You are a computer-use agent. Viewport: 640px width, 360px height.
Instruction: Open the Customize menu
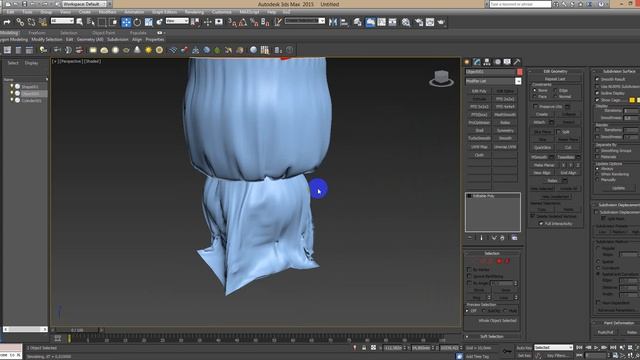(x=222, y=12)
